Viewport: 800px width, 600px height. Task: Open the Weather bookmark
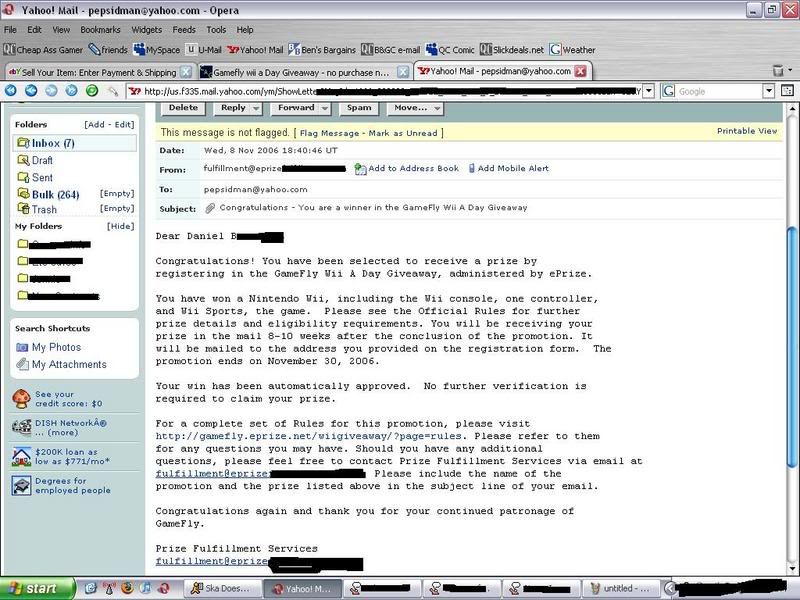pyautogui.click(x=572, y=49)
